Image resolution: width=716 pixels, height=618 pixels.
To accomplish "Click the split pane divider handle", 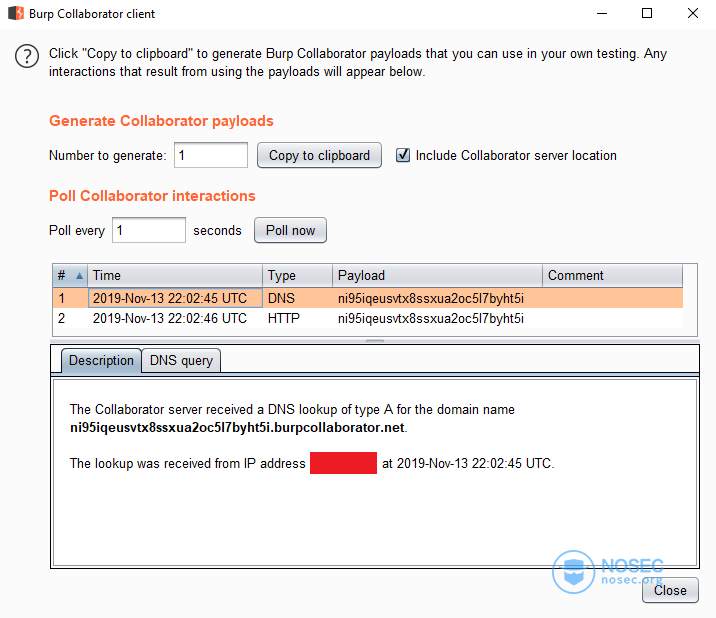I will 375,341.
